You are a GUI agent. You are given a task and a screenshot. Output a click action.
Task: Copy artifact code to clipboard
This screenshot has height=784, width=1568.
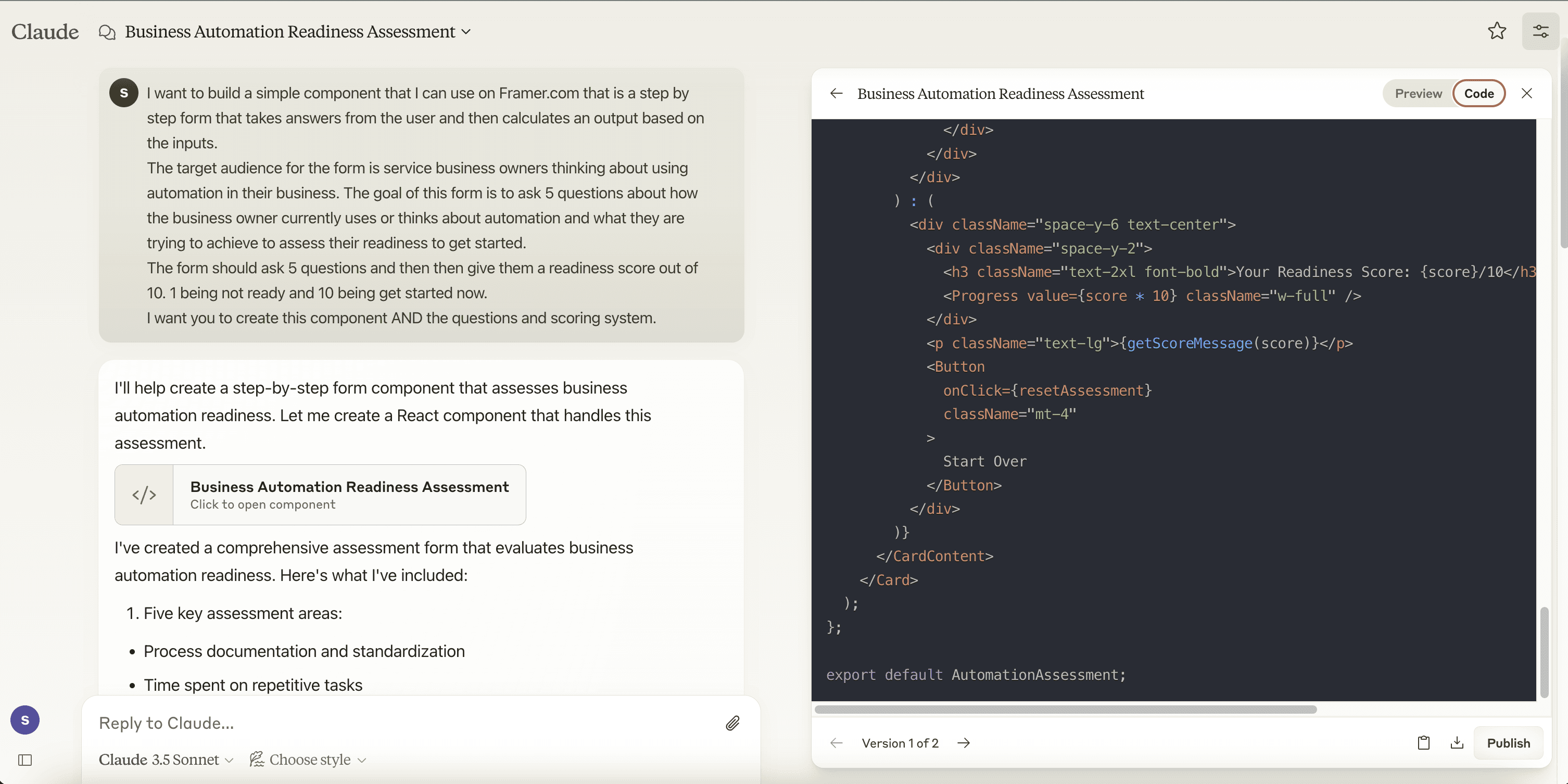[1423, 742]
